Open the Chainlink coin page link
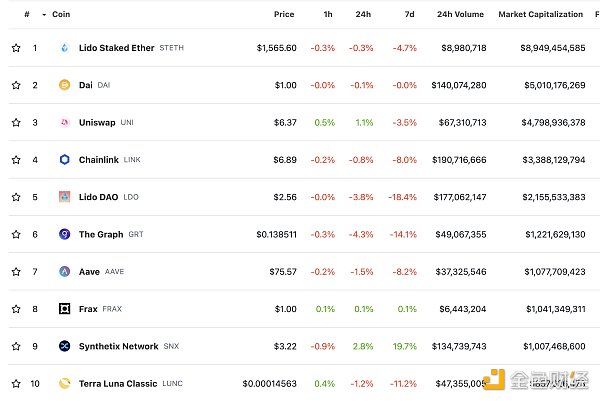Screen dimensions: 600x401 (x=100, y=160)
